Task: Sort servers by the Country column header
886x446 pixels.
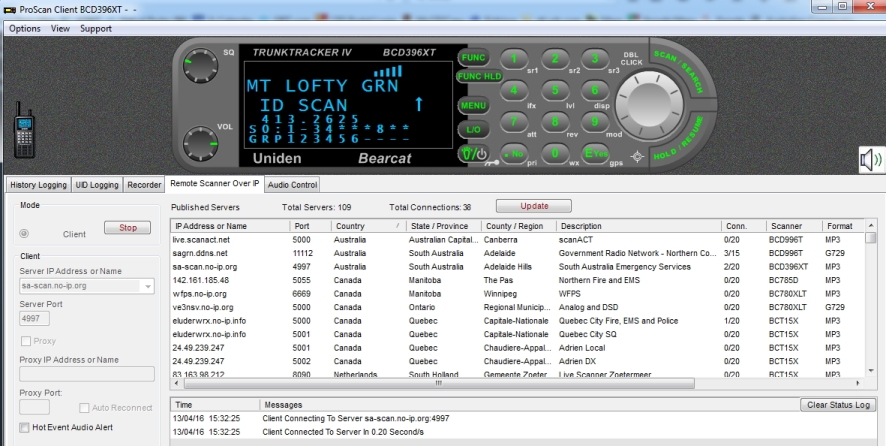Action: pyautogui.click(x=368, y=226)
